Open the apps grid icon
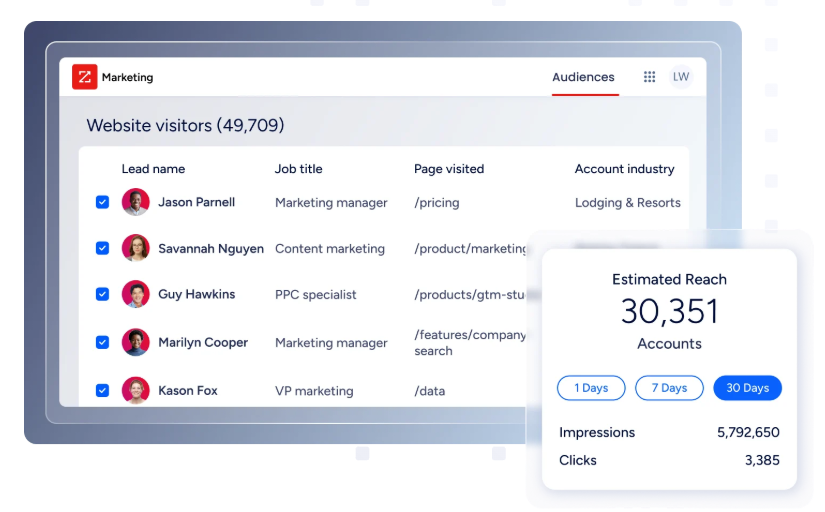The height and width of the screenshot is (512, 825). 649,77
